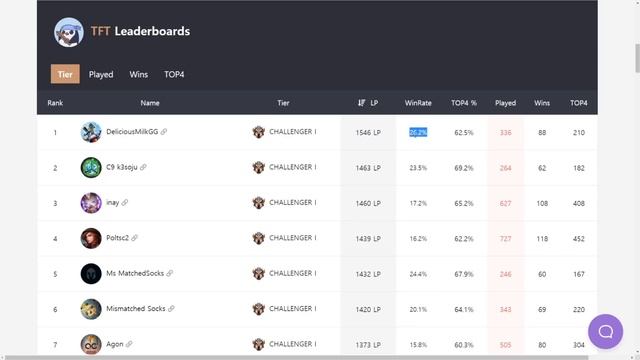The image size is (640, 360).
Task: Click the Challenger emblem in C9 k3soju's row
Action: click(258, 167)
